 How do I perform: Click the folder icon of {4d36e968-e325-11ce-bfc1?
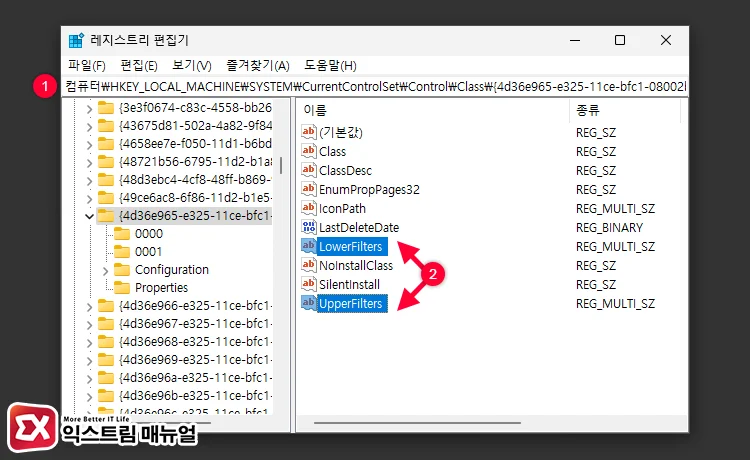pos(106,341)
